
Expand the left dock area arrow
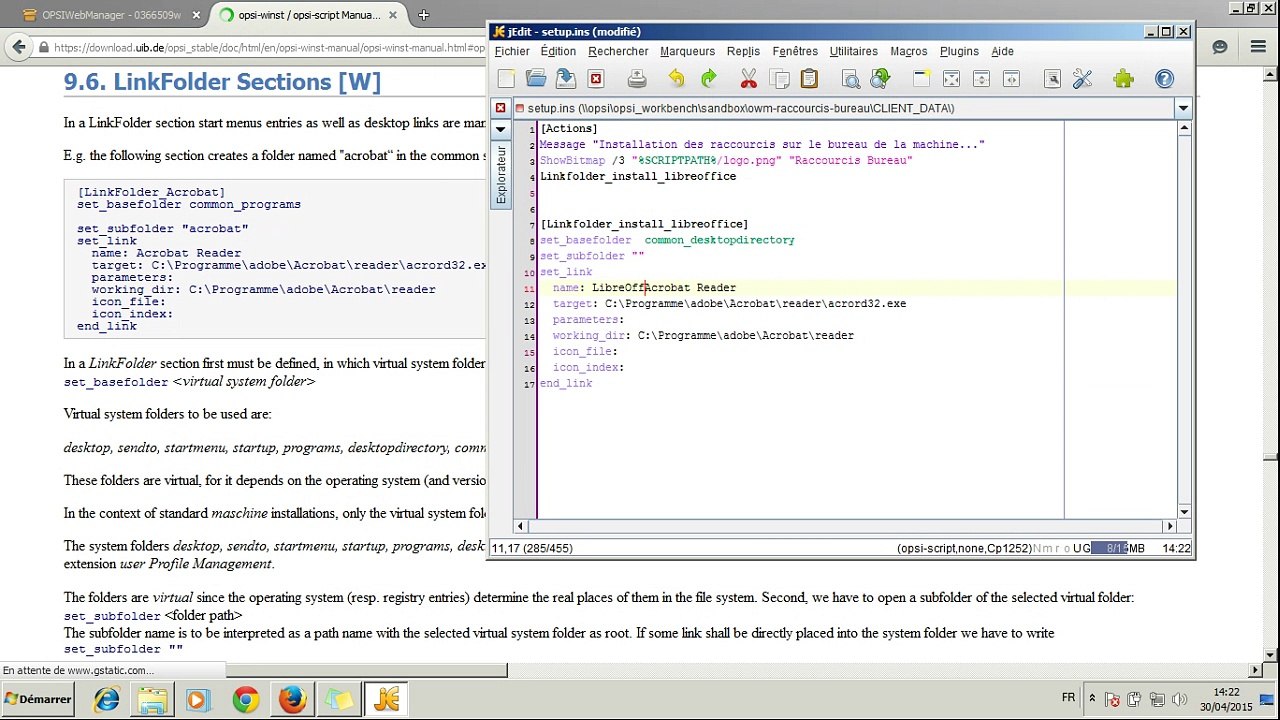click(501, 129)
